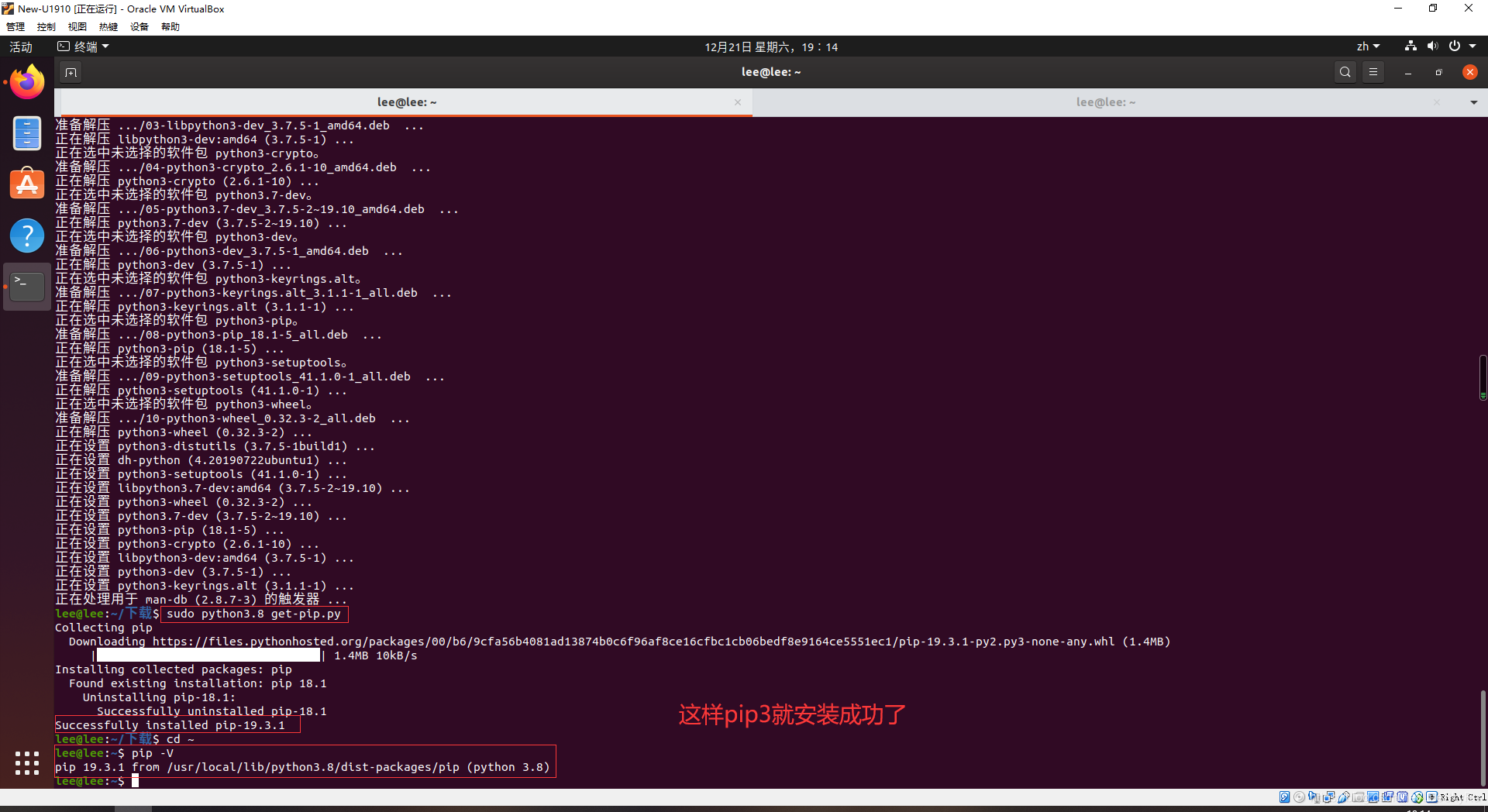Open the 终端 app menu in top bar
The height and width of the screenshot is (812, 1488).
[x=84, y=46]
